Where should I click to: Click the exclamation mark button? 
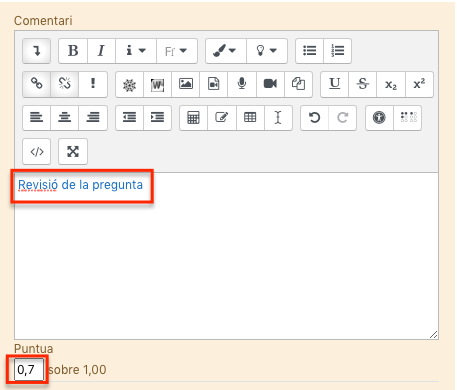click(93, 84)
